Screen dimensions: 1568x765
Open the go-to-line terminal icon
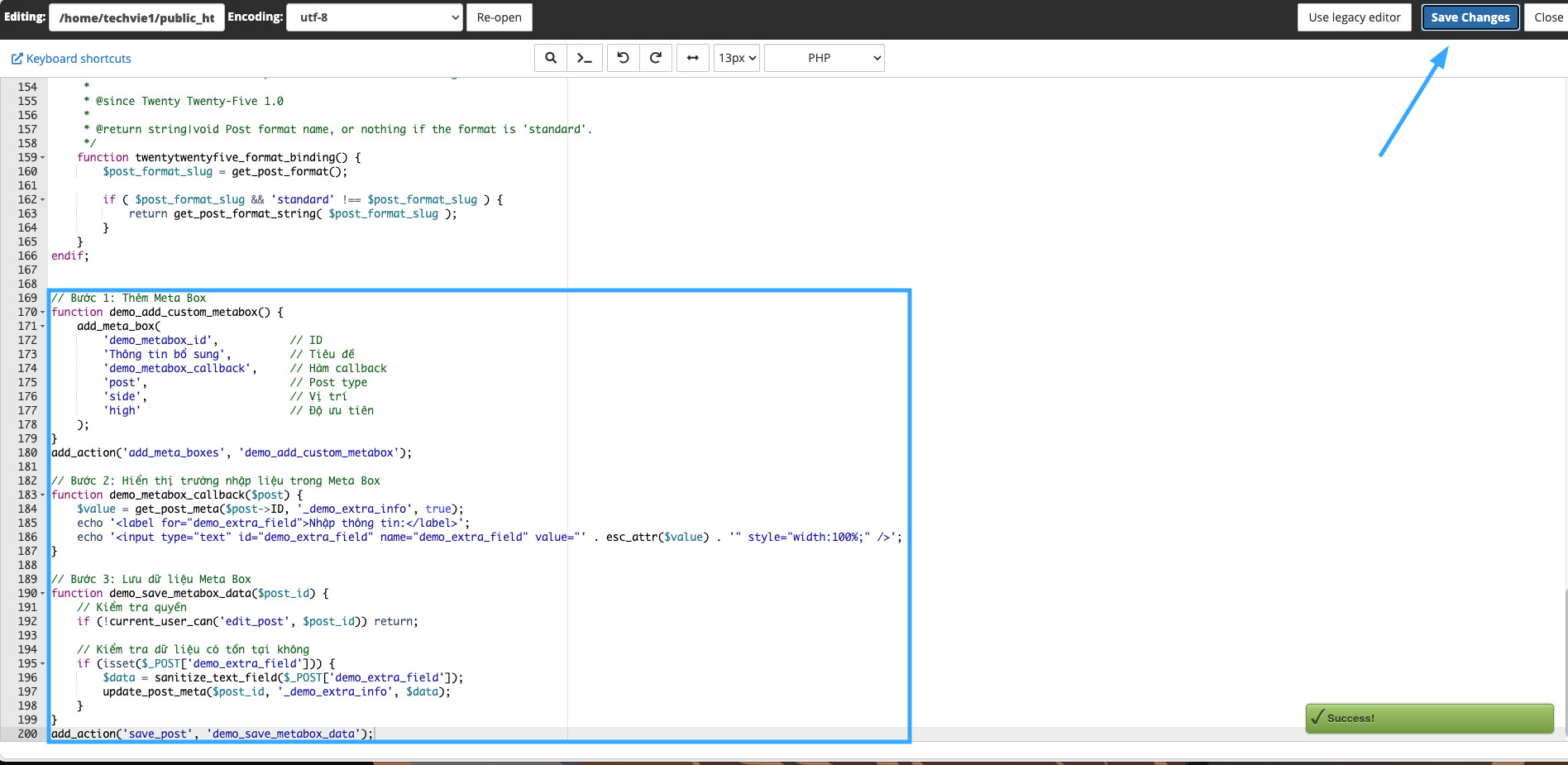coord(585,58)
